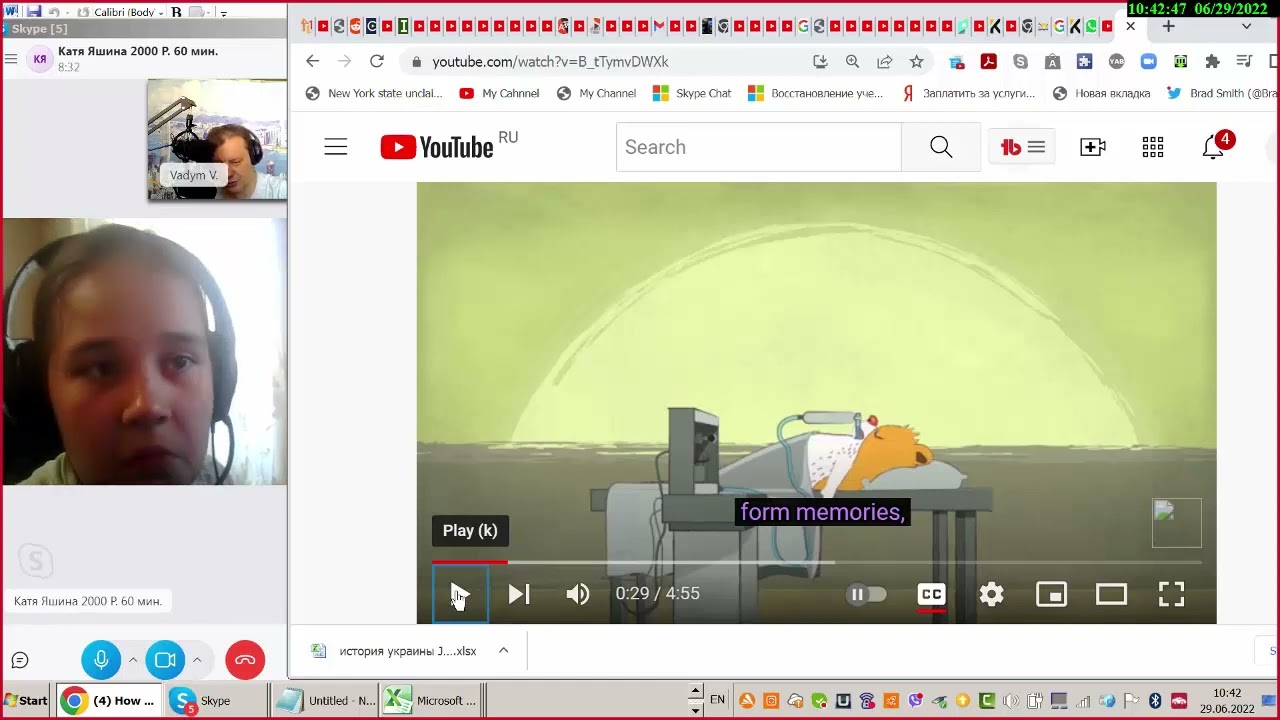The height and width of the screenshot is (720, 1280).
Task: Switch to Untitled Notepad taskbar button
Action: [x=327, y=701]
